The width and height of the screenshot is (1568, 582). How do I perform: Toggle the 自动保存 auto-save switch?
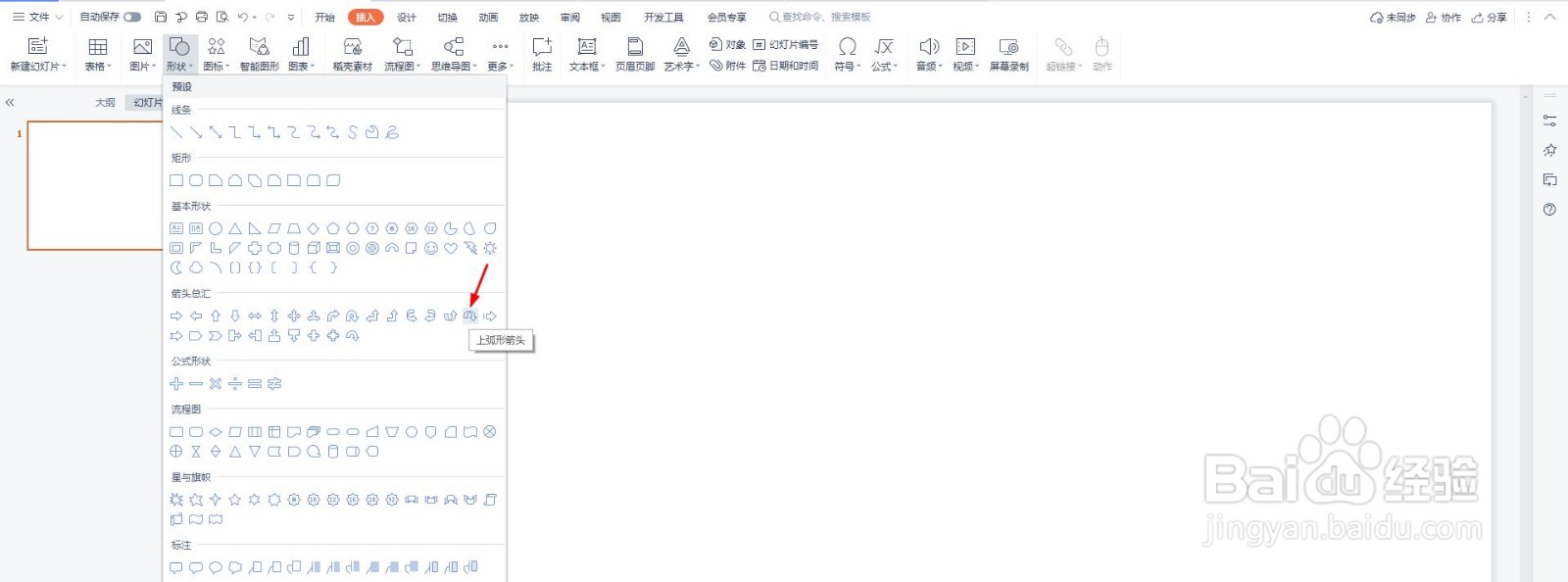click(132, 17)
